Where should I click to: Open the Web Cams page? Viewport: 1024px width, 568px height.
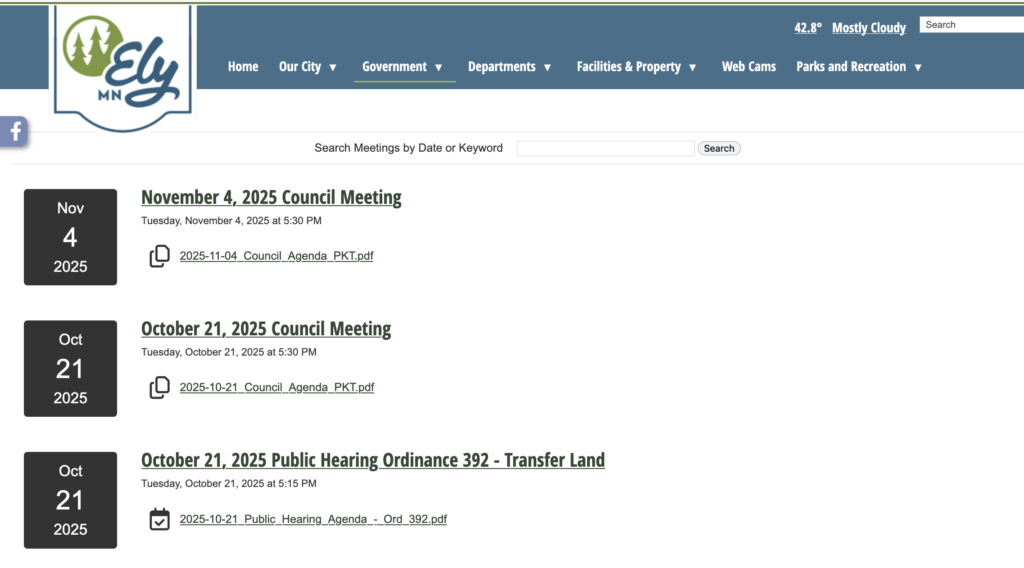point(749,67)
